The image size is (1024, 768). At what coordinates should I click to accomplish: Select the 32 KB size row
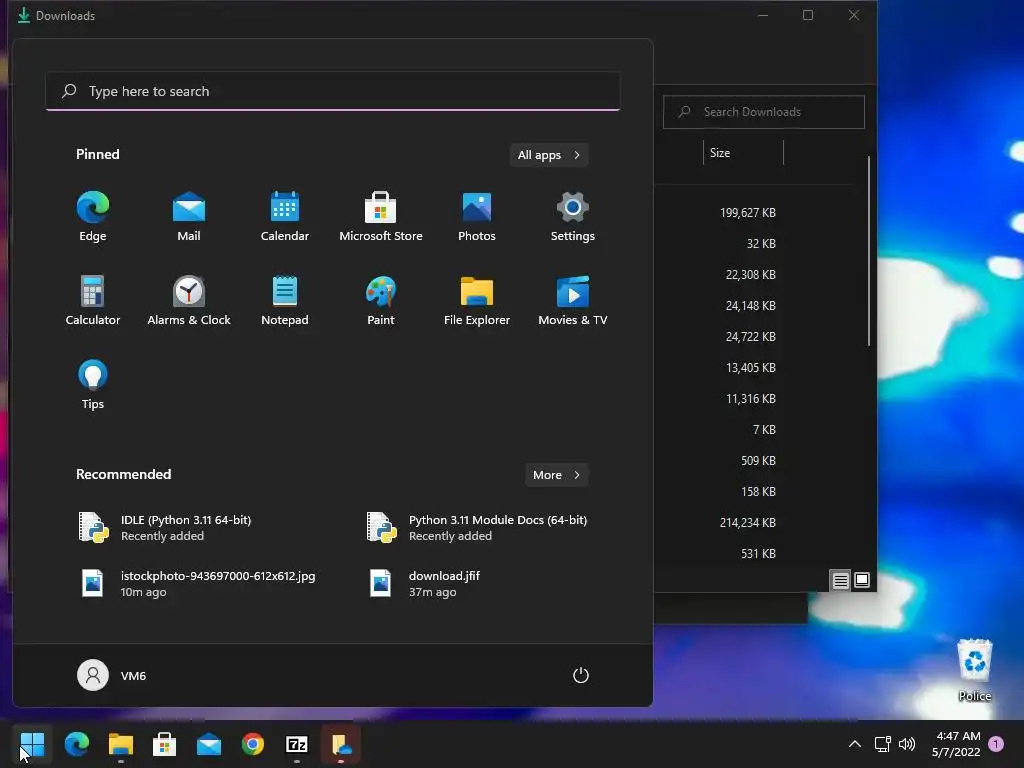(761, 244)
